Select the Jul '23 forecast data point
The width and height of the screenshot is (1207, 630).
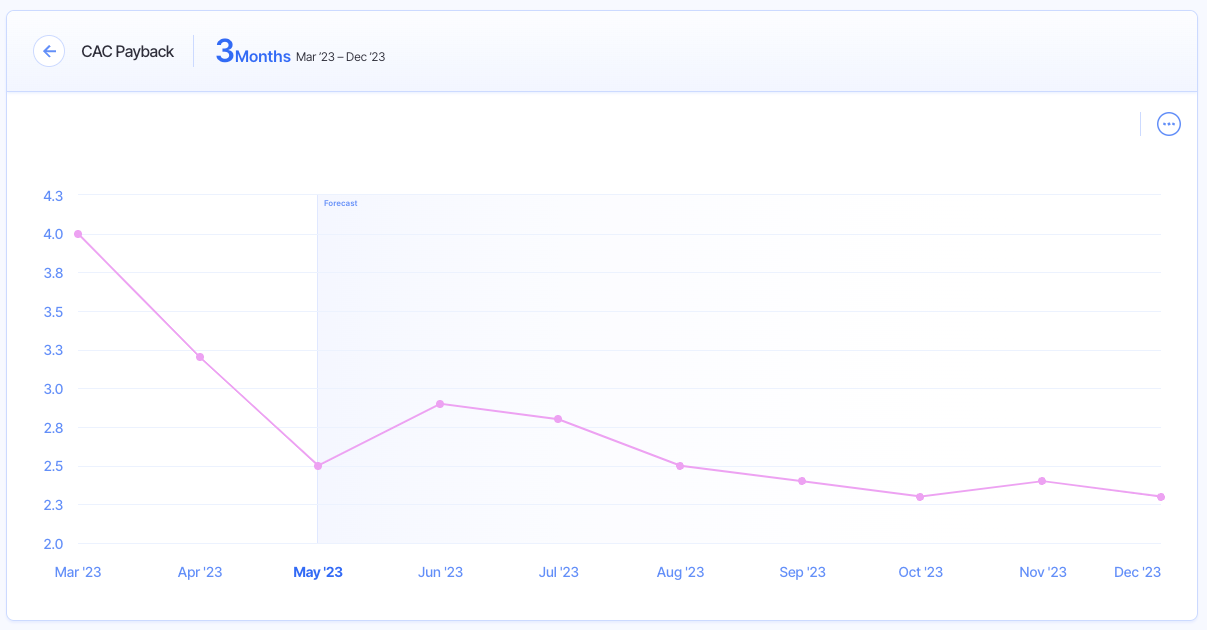(x=558, y=419)
